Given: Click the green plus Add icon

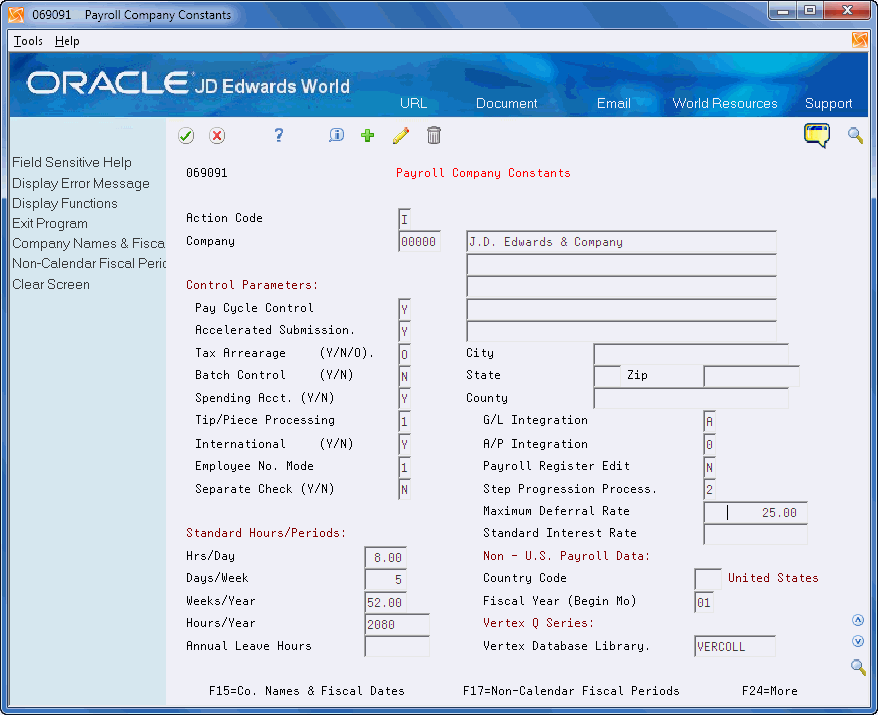Looking at the screenshot, I should click(367, 135).
